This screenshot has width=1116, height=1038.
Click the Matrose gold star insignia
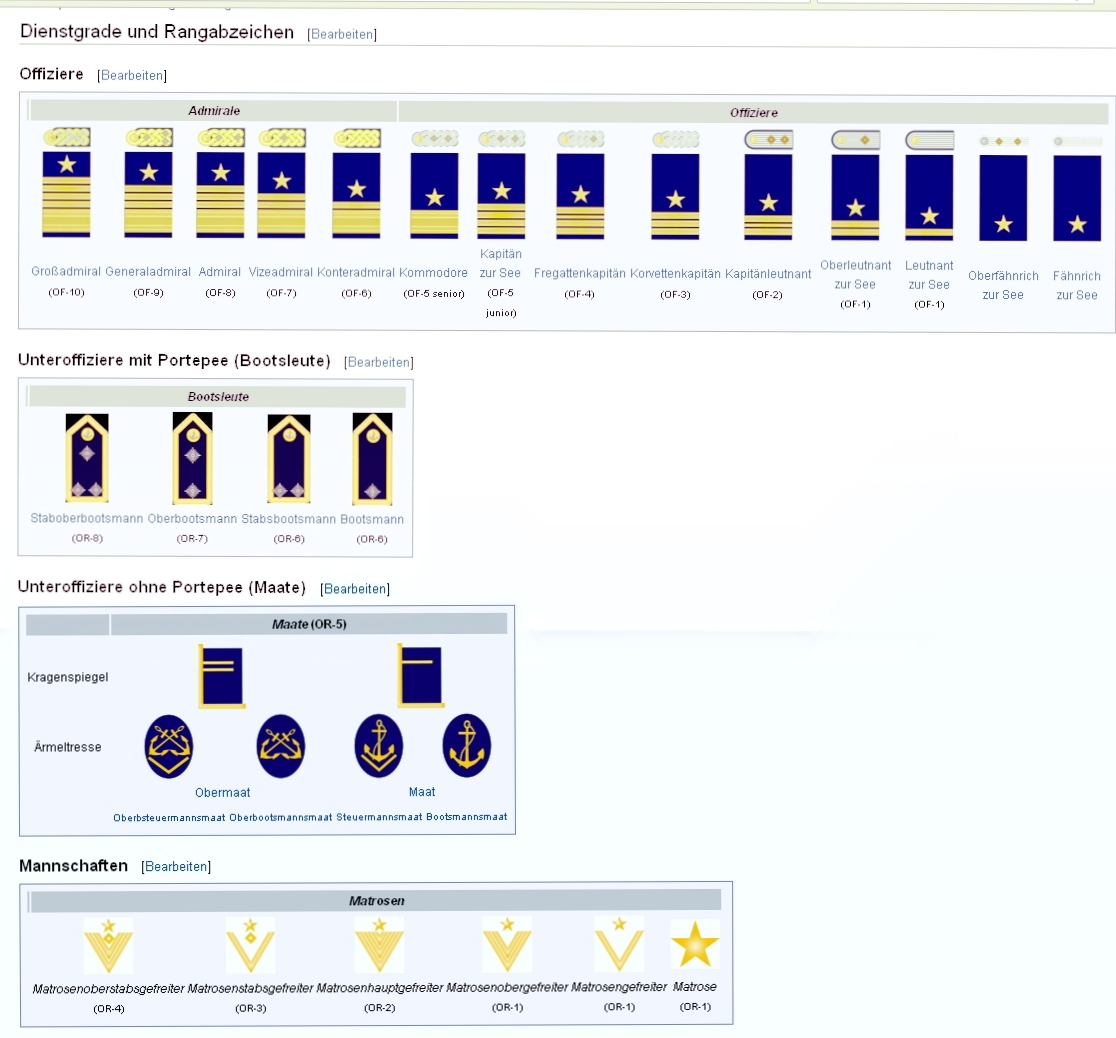point(694,945)
